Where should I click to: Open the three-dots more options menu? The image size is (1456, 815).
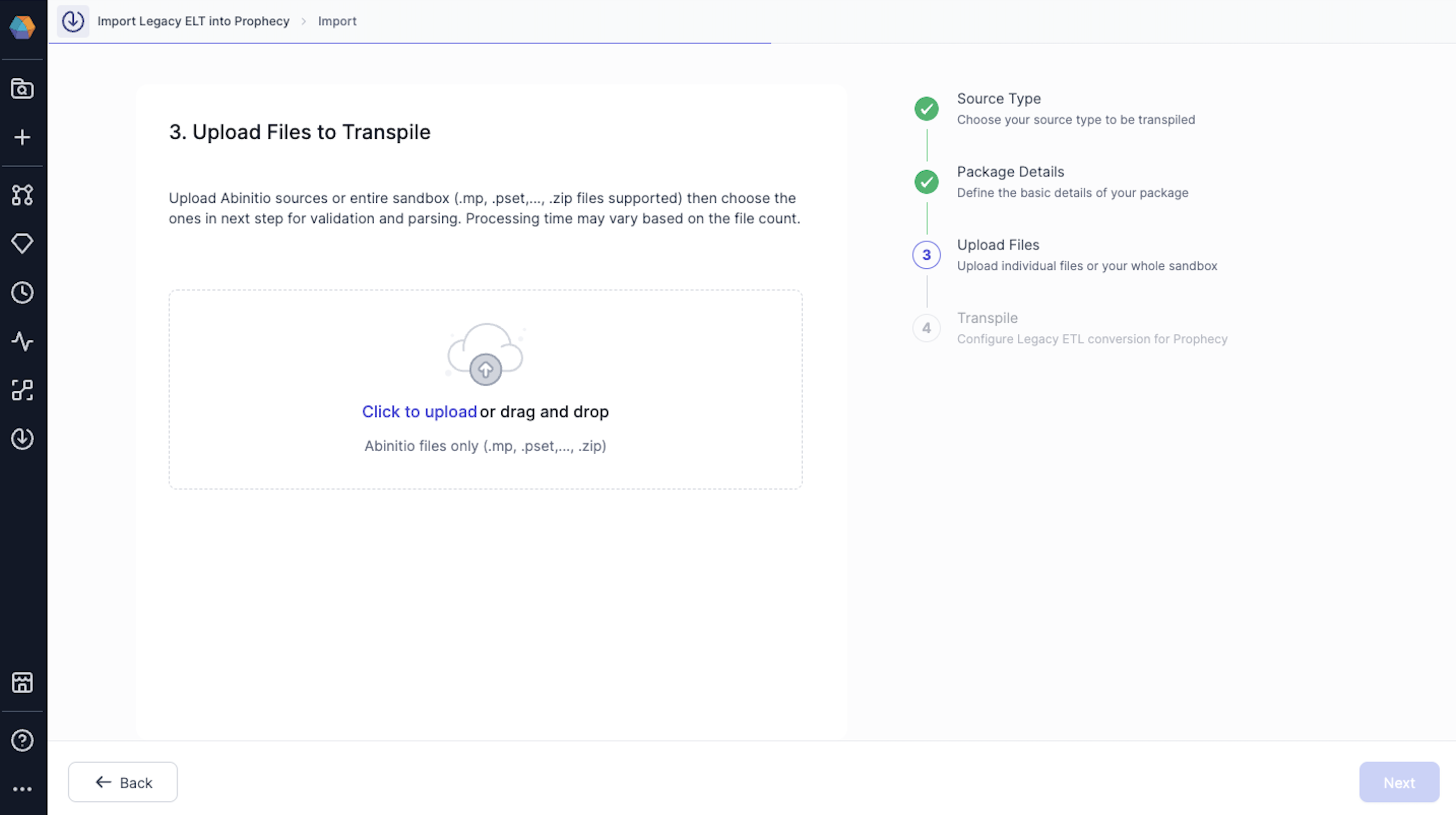[22, 789]
